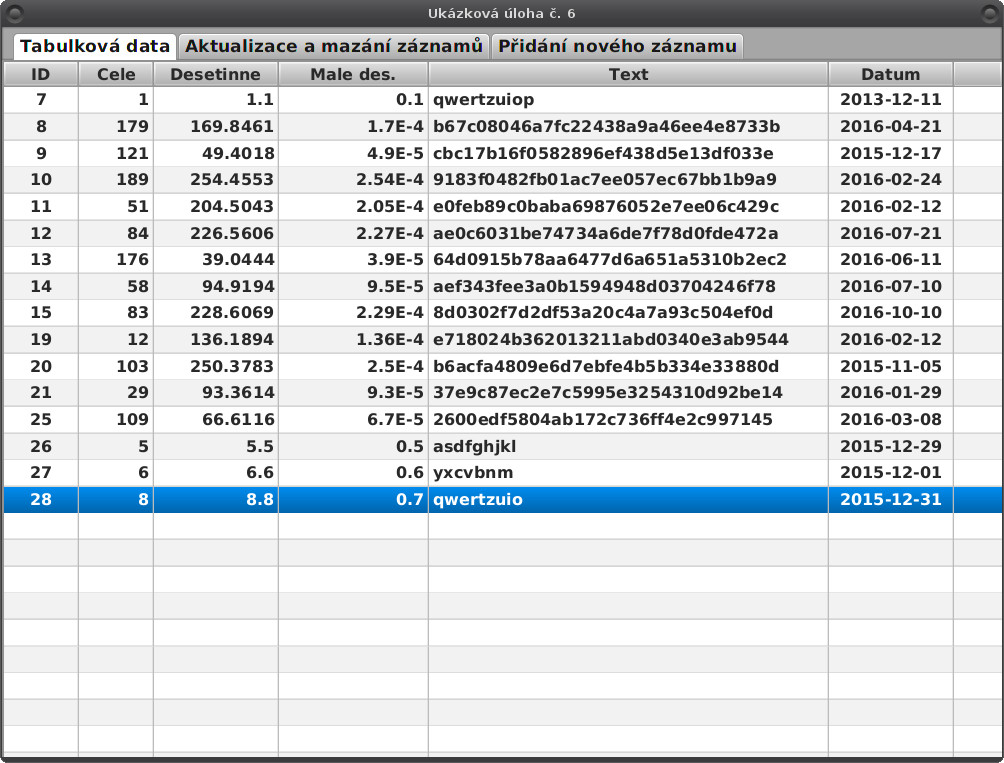Viewport: 1004px width, 763px height.
Task: Select the "Tabulková data" tab
Action: tap(95, 45)
